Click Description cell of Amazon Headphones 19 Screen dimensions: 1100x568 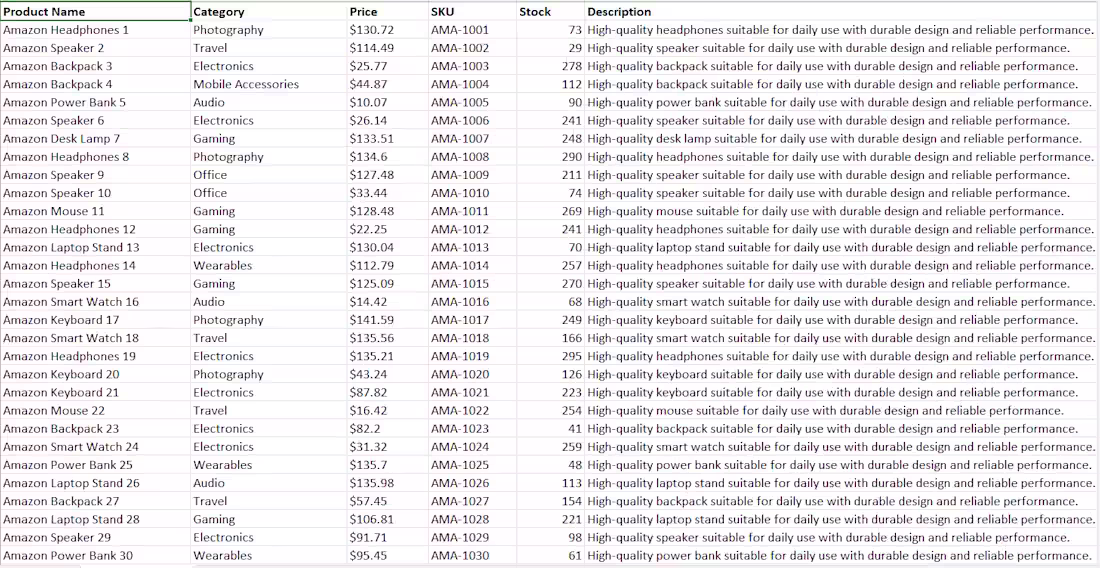tap(842, 356)
